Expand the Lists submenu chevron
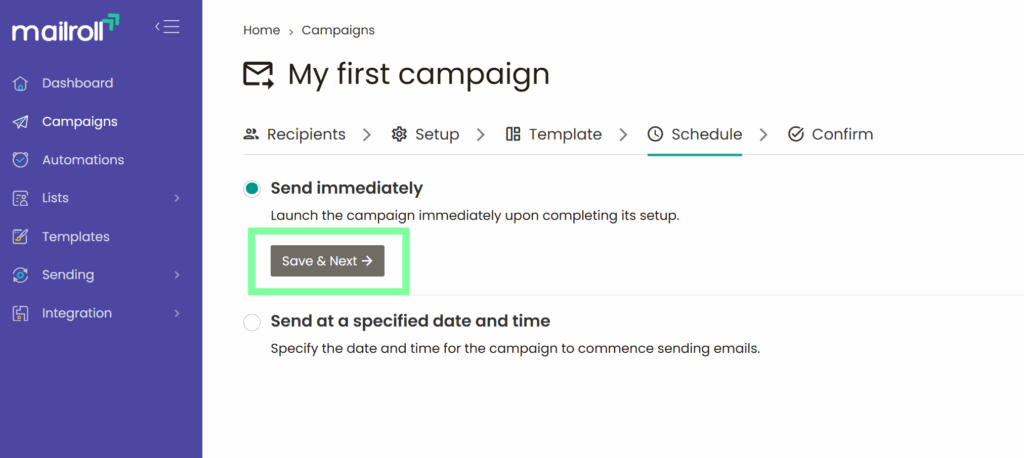Image resolution: width=1024 pixels, height=458 pixels. (177, 198)
